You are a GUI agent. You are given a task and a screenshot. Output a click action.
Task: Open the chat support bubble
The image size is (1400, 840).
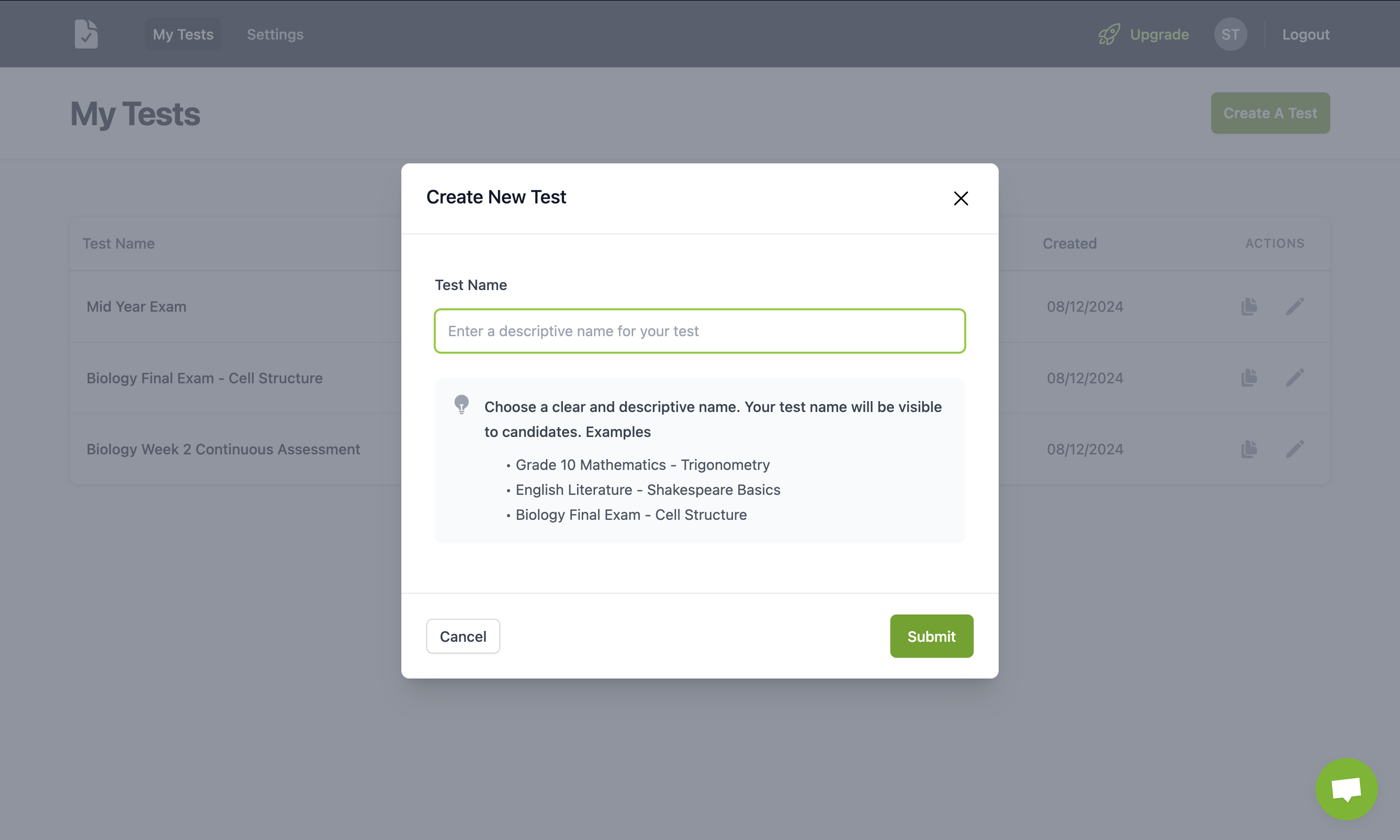point(1346,789)
